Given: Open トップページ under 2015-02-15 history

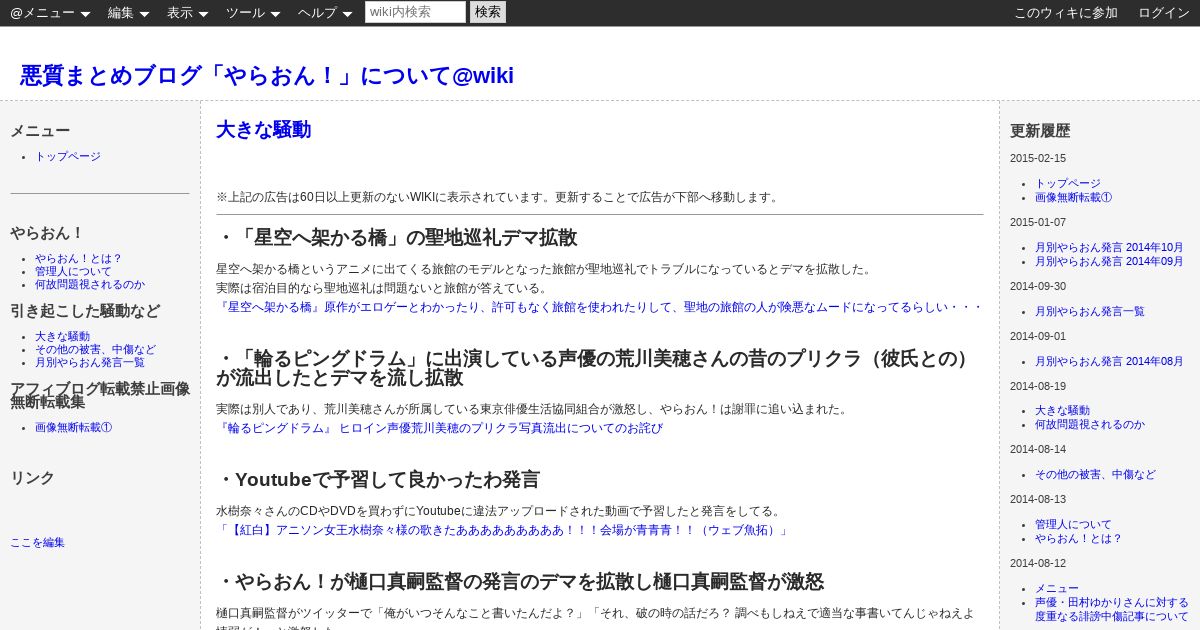Looking at the screenshot, I should [1068, 184].
